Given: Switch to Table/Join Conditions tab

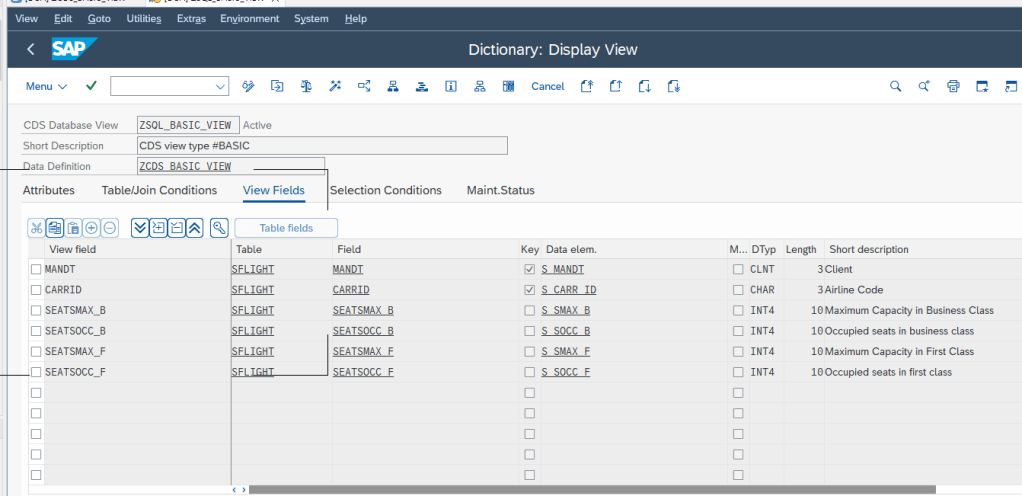Looking at the screenshot, I should click(x=159, y=190).
